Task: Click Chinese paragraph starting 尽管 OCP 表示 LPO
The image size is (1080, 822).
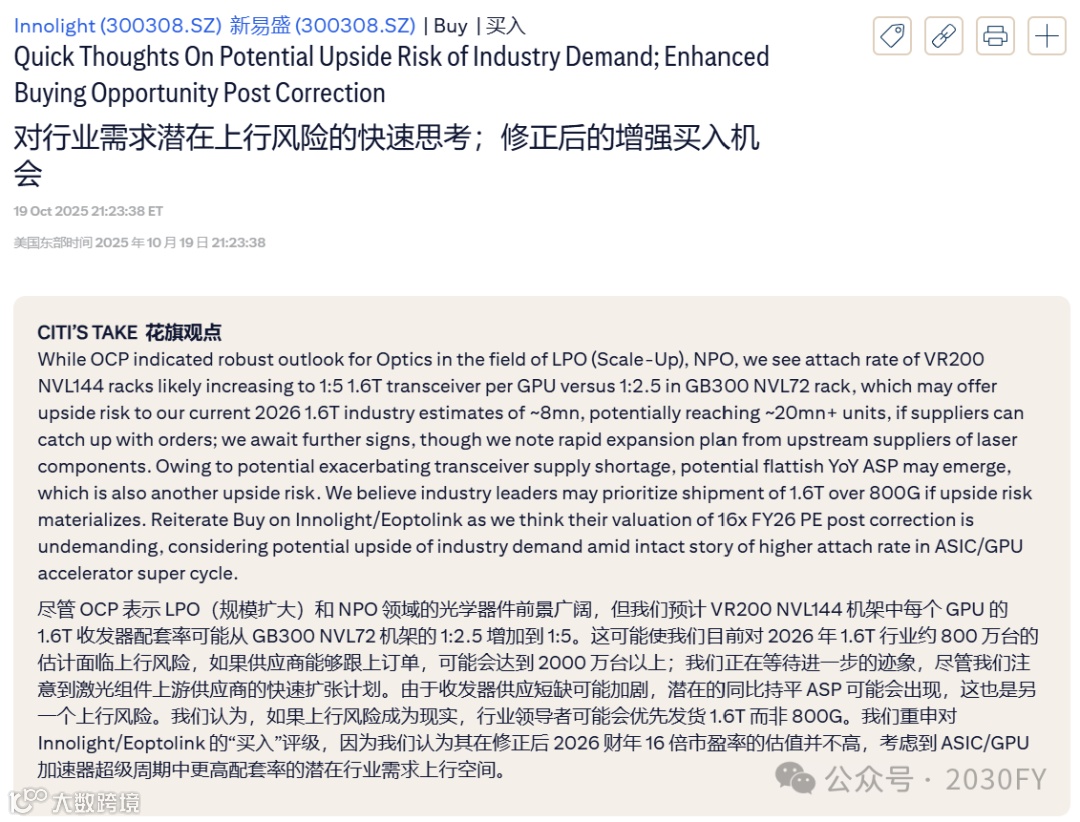Action: click(537, 689)
